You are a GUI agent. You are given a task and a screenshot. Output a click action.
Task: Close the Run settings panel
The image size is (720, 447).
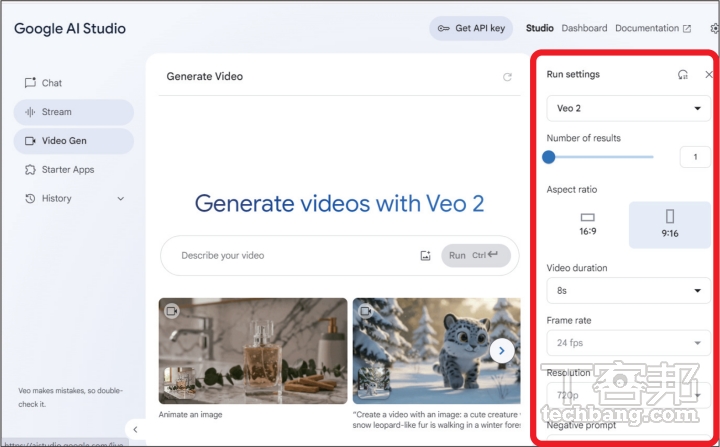tap(709, 74)
